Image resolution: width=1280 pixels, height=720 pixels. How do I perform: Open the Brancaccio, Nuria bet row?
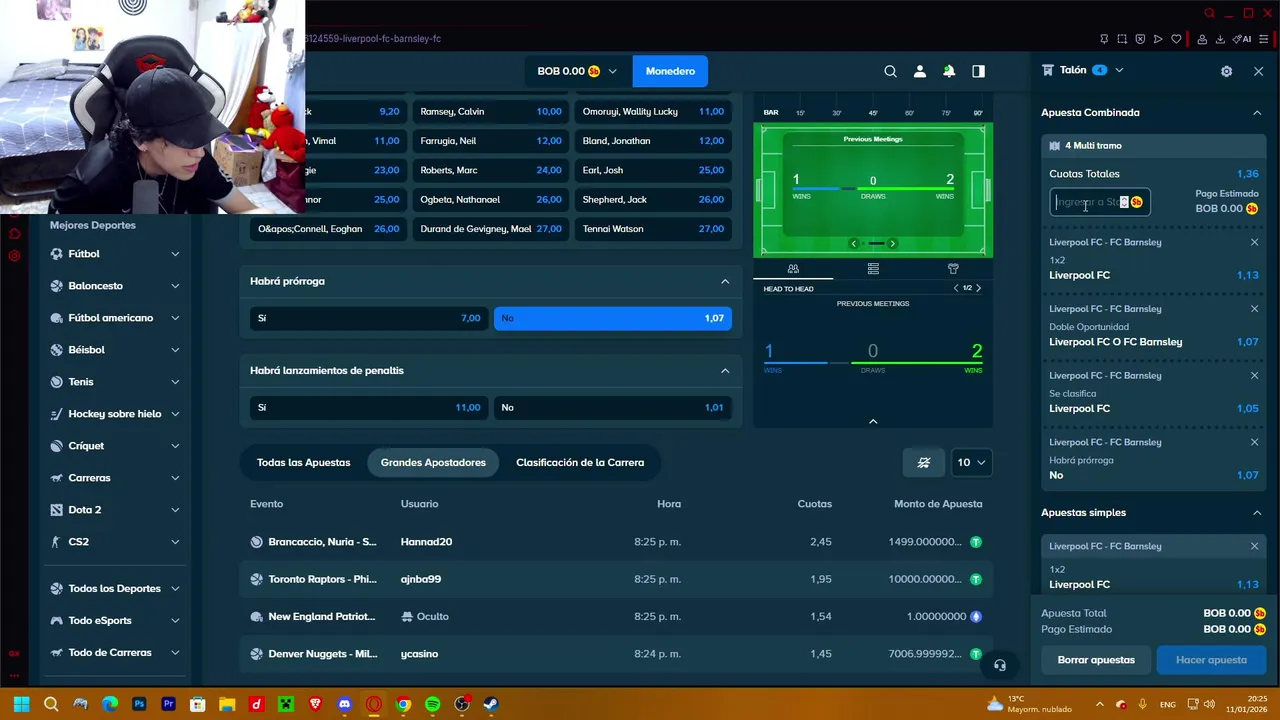616,542
